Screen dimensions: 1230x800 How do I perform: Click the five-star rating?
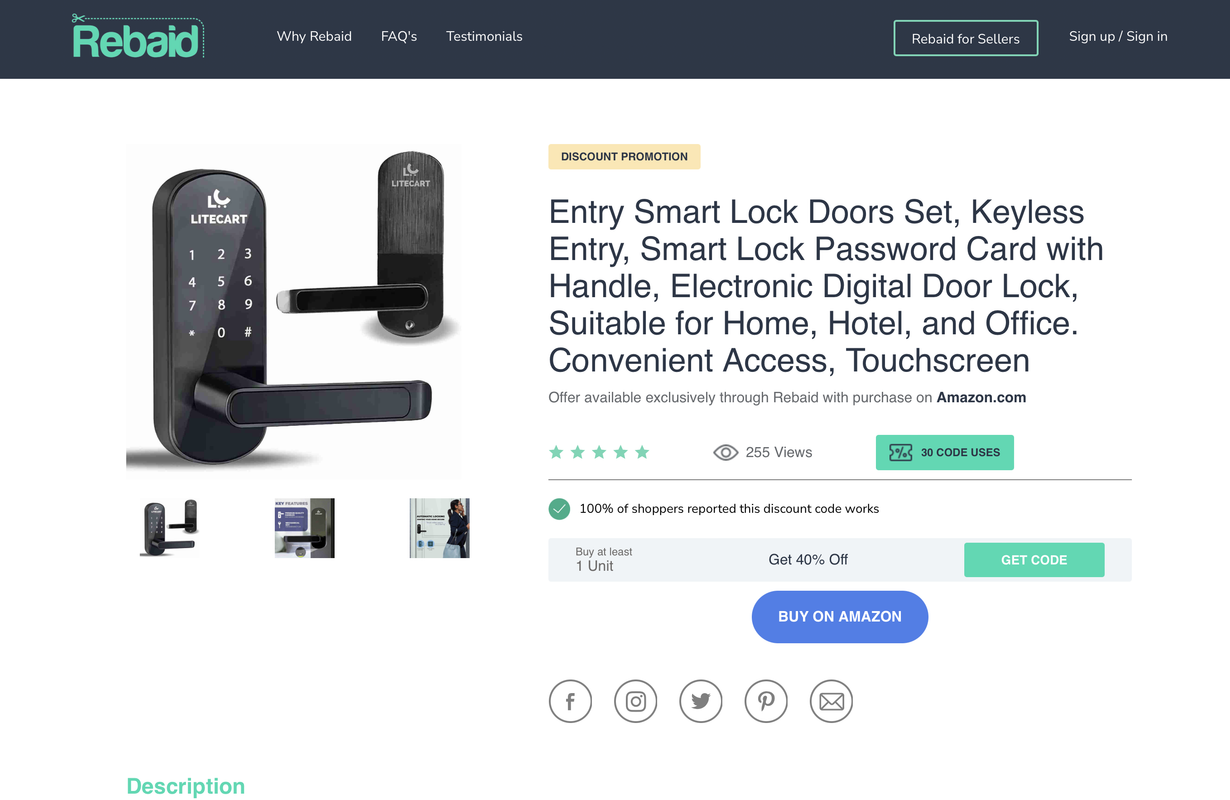[599, 452]
